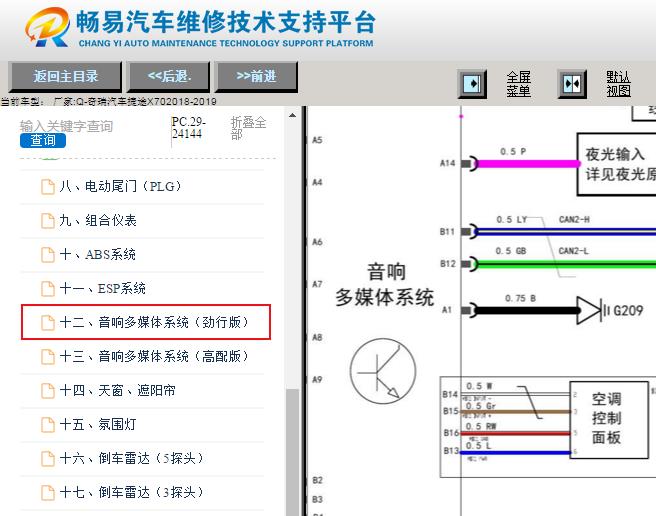656x516 pixels.
Task: Click document icon beside 十一、ESP系统
Action: point(48,288)
